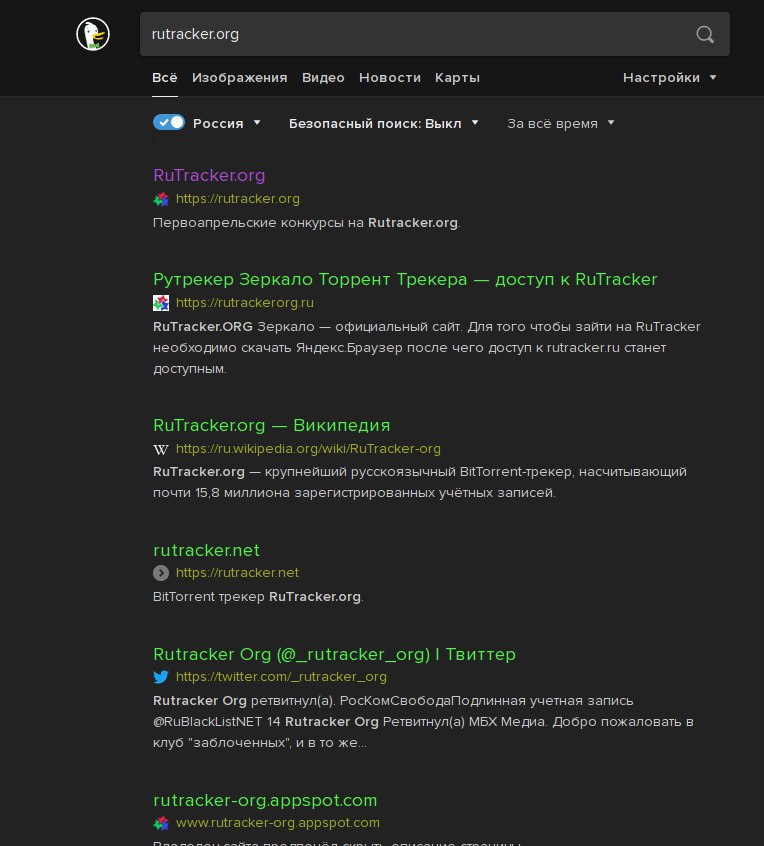Click the ru.wikipedia.org/wiki/RuTracker-org URL
Viewport: 764px width, 846px height.
pos(308,449)
